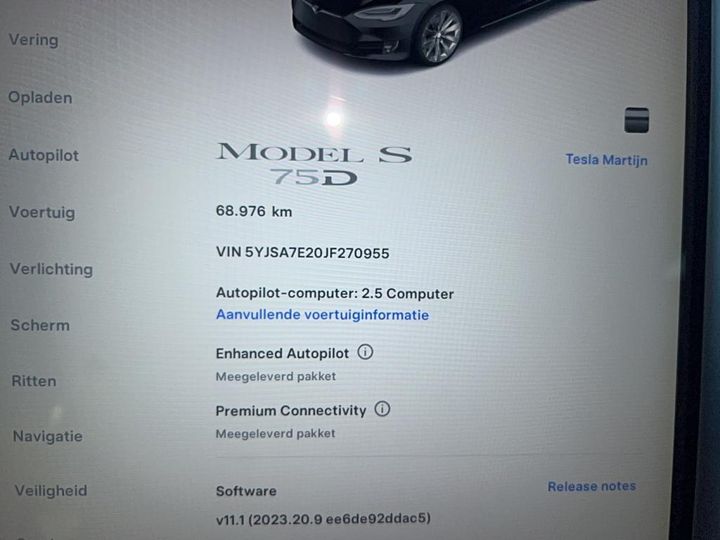Viewport: 720px width, 540px height.
Task: Open the Vering menu
Action: click(34, 40)
